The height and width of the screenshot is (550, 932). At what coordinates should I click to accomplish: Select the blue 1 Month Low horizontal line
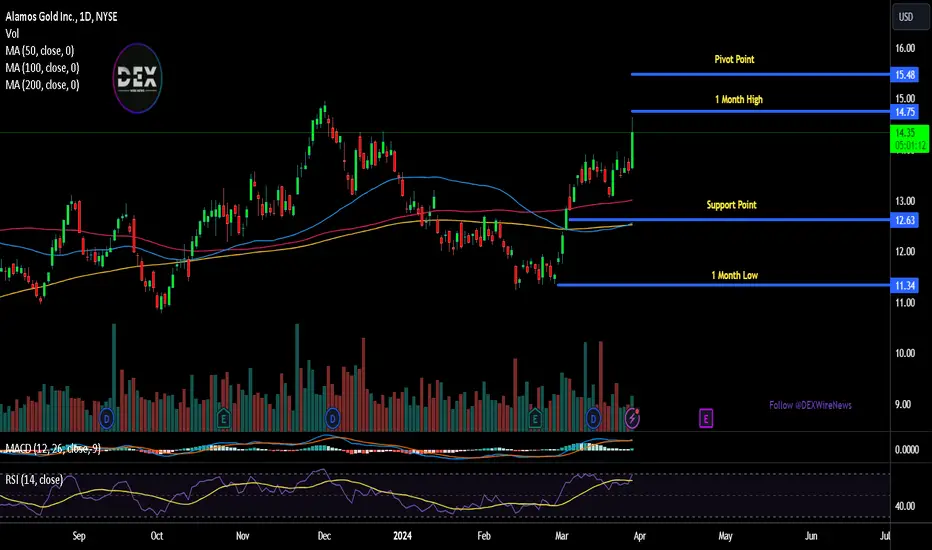point(723,285)
